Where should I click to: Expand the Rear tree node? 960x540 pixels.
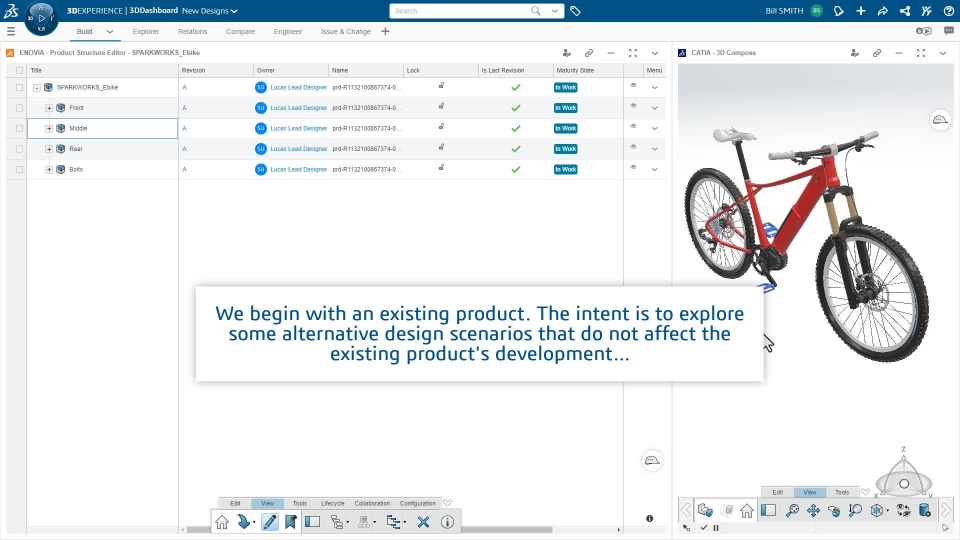pyautogui.click(x=49, y=149)
